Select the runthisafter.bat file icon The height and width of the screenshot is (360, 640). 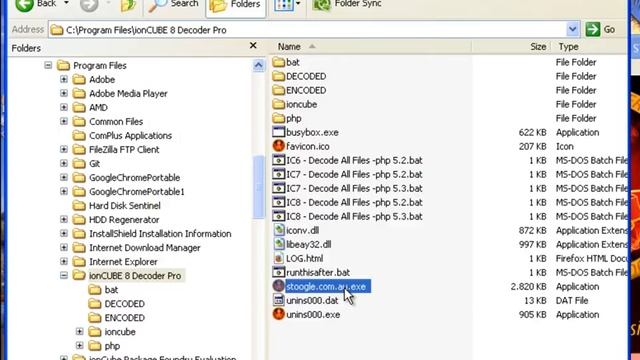(x=278, y=272)
